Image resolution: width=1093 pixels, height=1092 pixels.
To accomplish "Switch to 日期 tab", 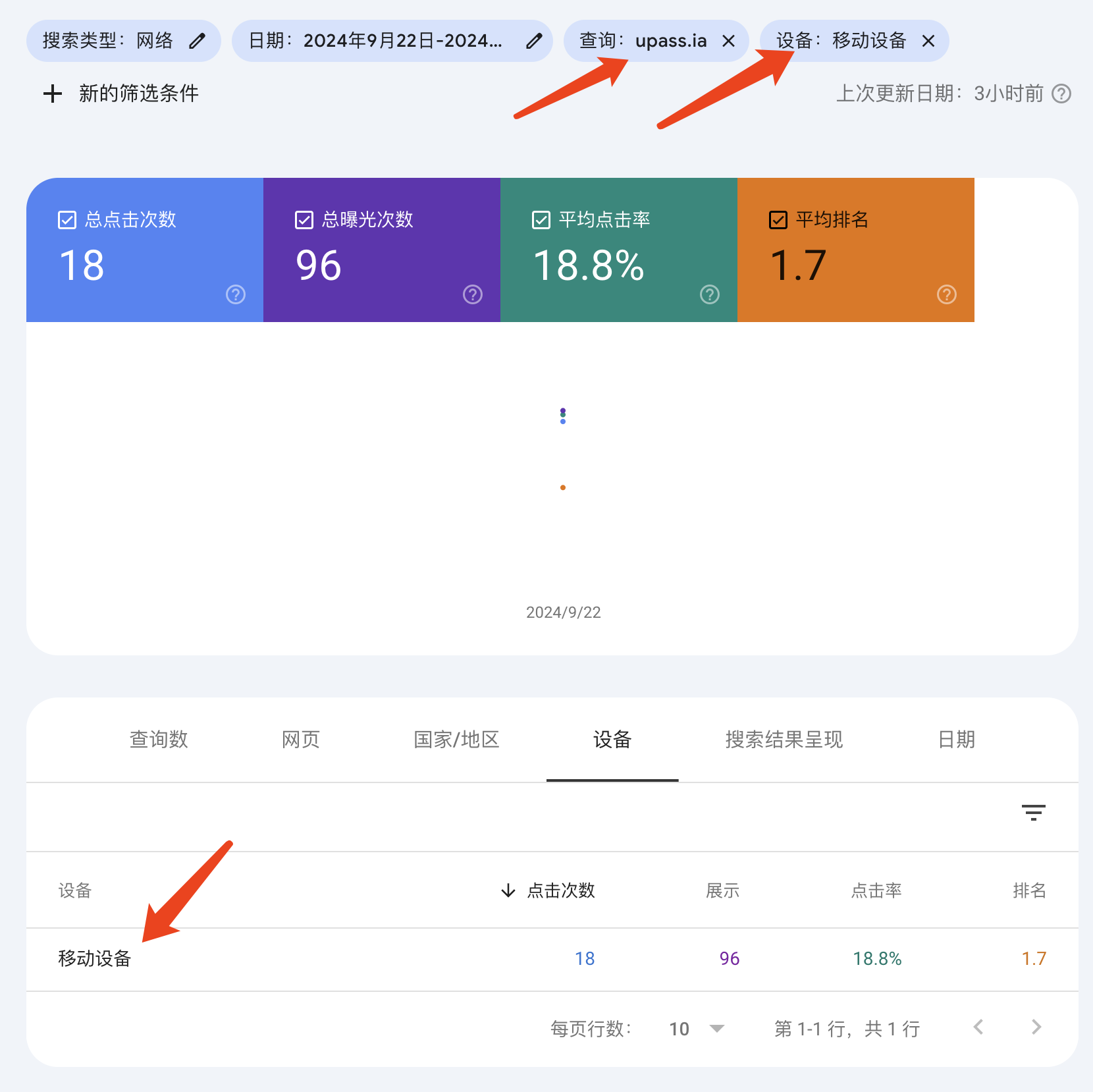I will tap(956, 740).
